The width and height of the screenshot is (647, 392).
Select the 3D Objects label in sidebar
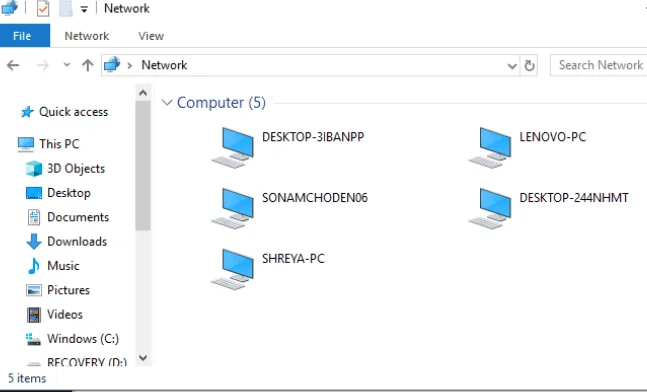tap(76, 169)
